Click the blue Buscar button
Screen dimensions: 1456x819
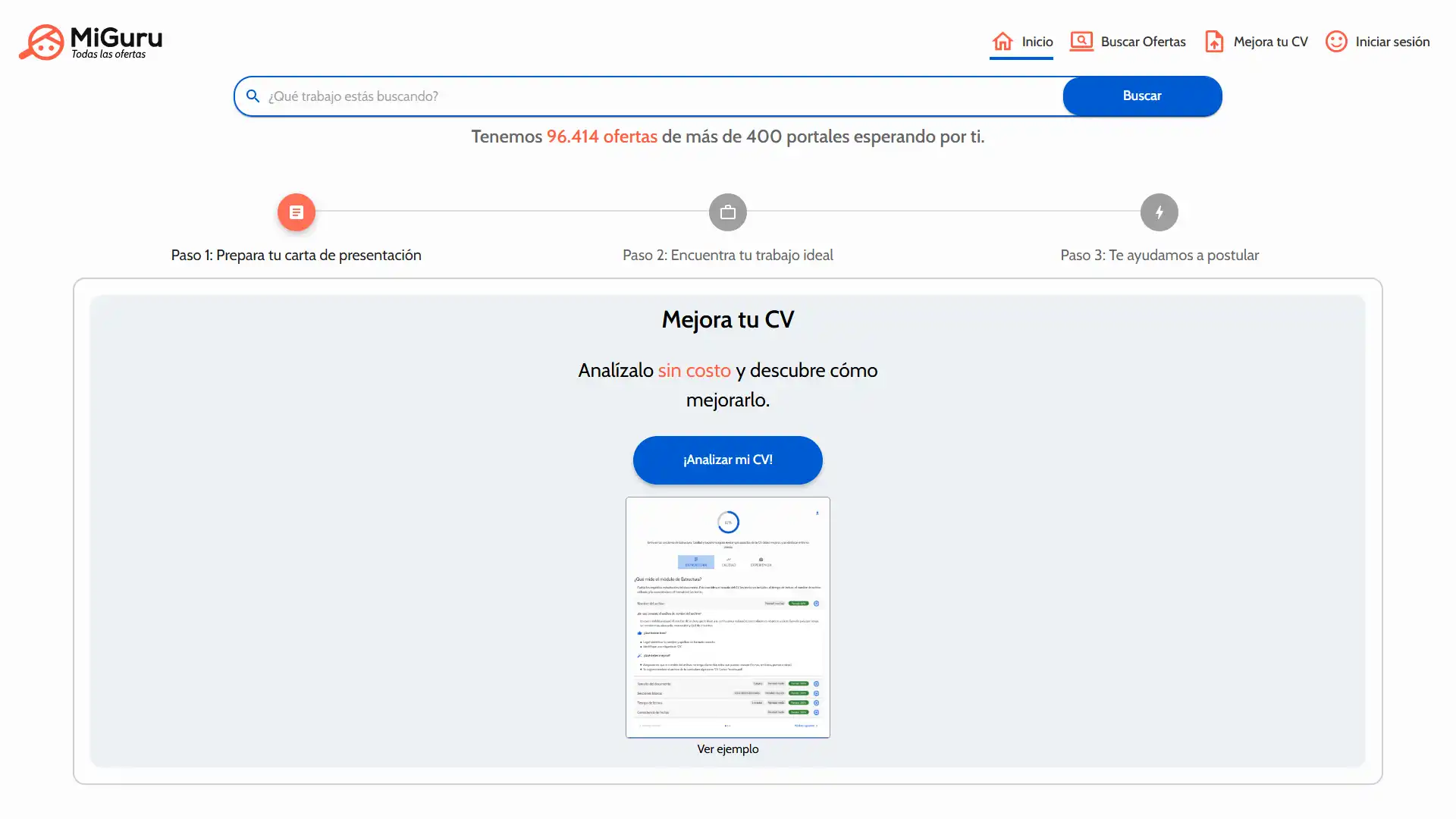pyautogui.click(x=1142, y=96)
